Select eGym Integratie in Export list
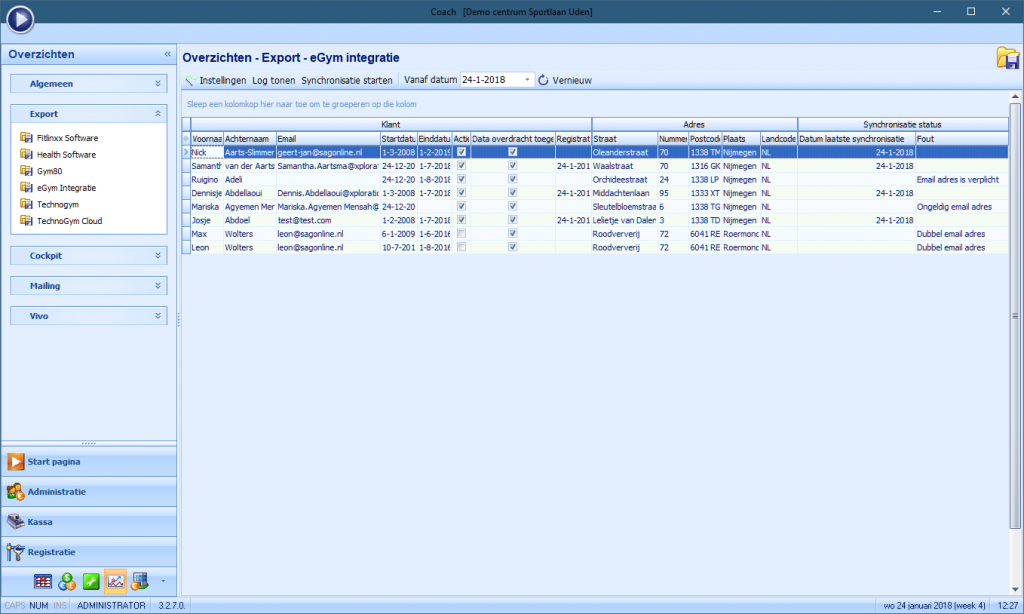1024x614 pixels. 68,187
